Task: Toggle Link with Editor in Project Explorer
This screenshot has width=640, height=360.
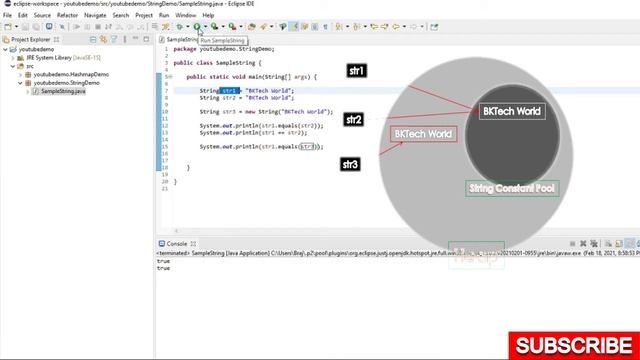Action: (103, 40)
